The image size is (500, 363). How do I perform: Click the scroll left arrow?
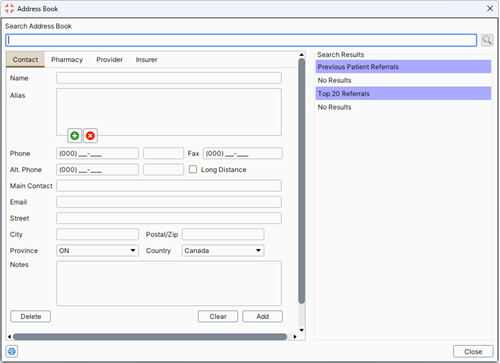click(x=9, y=337)
